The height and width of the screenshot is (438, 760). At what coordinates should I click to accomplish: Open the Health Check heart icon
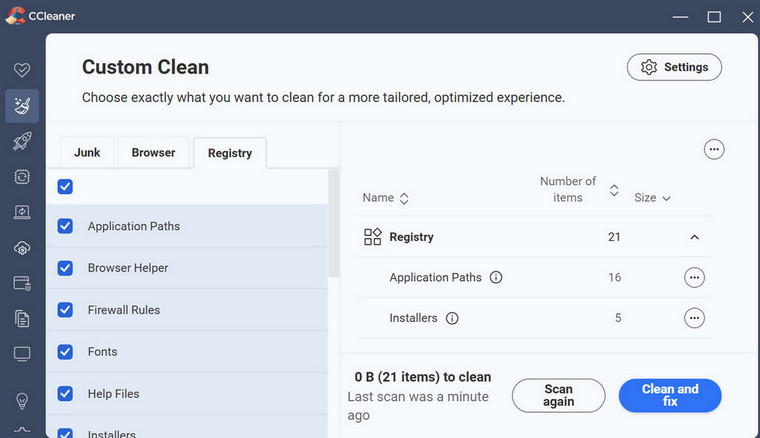click(22, 70)
